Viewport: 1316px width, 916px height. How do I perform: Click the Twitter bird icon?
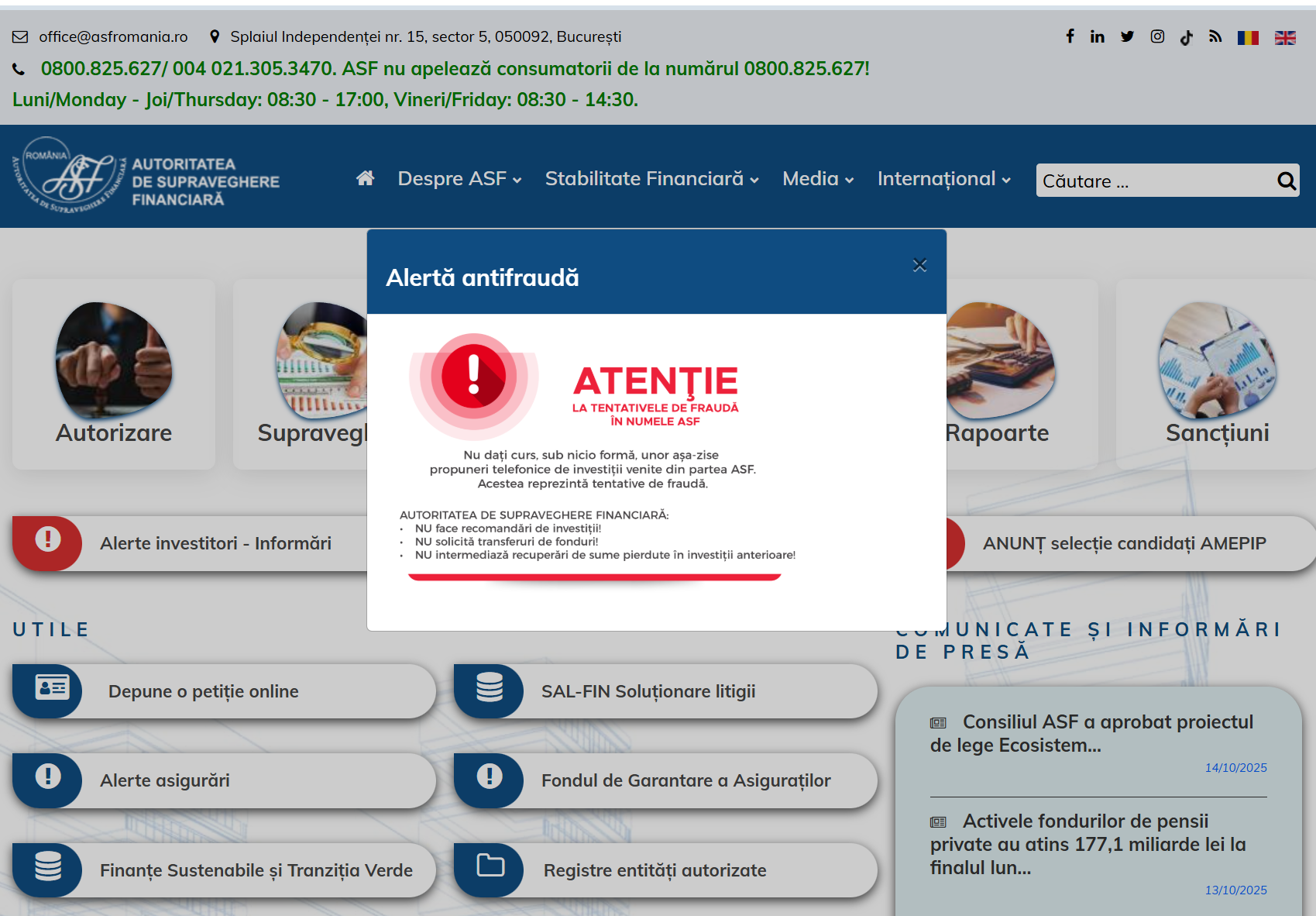(x=1127, y=36)
